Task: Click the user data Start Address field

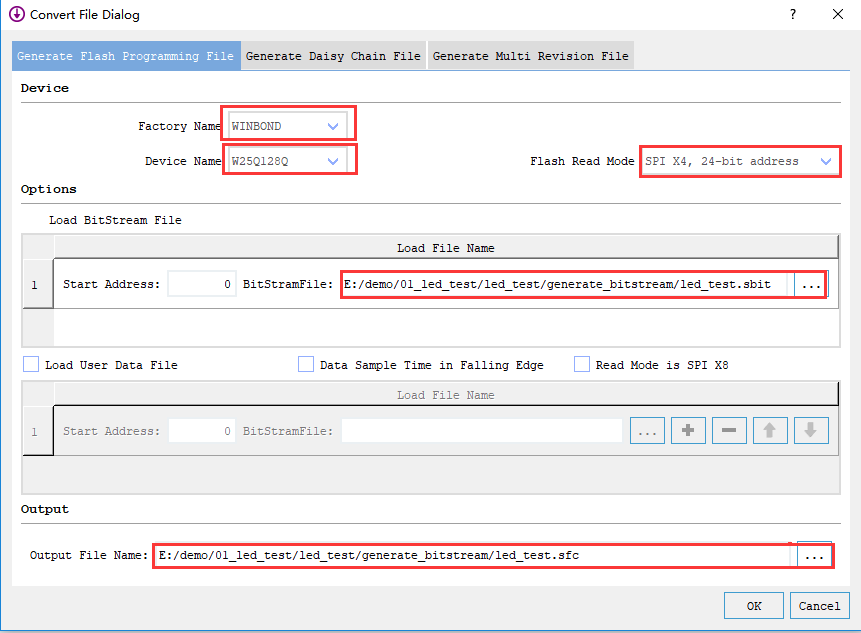Action: pyautogui.click(x=202, y=431)
